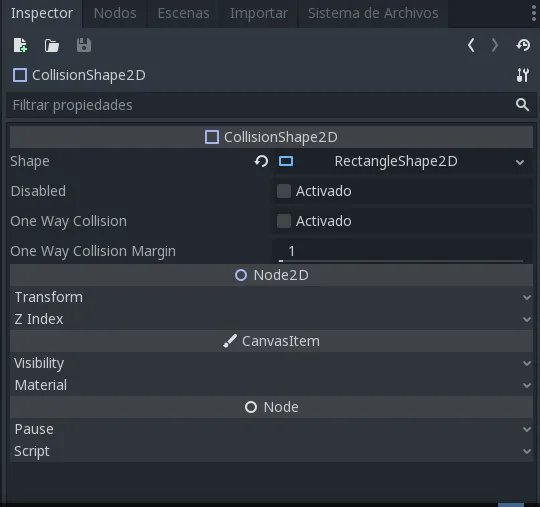The image size is (540, 507).
Task: Click the CollisionShape2D section header icon
Action: tap(212, 137)
